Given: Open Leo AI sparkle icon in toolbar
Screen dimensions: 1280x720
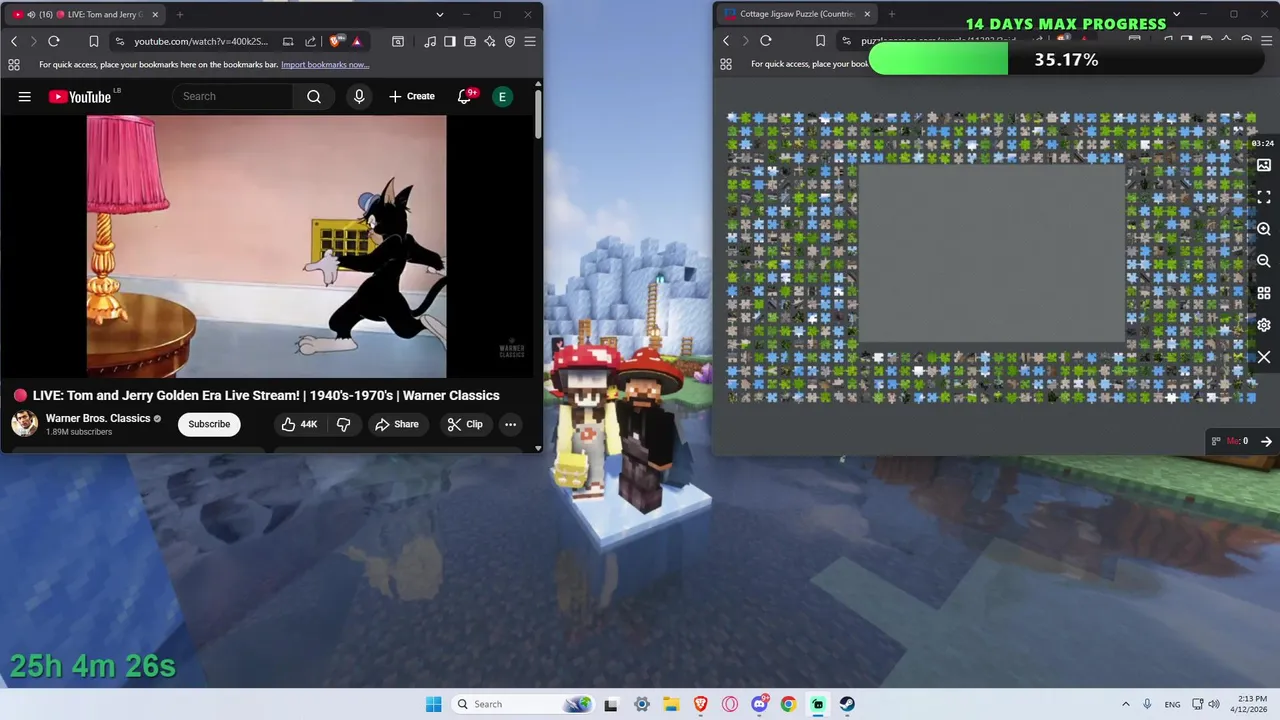Looking at the screenshot, I should click(x=490, y=41).
